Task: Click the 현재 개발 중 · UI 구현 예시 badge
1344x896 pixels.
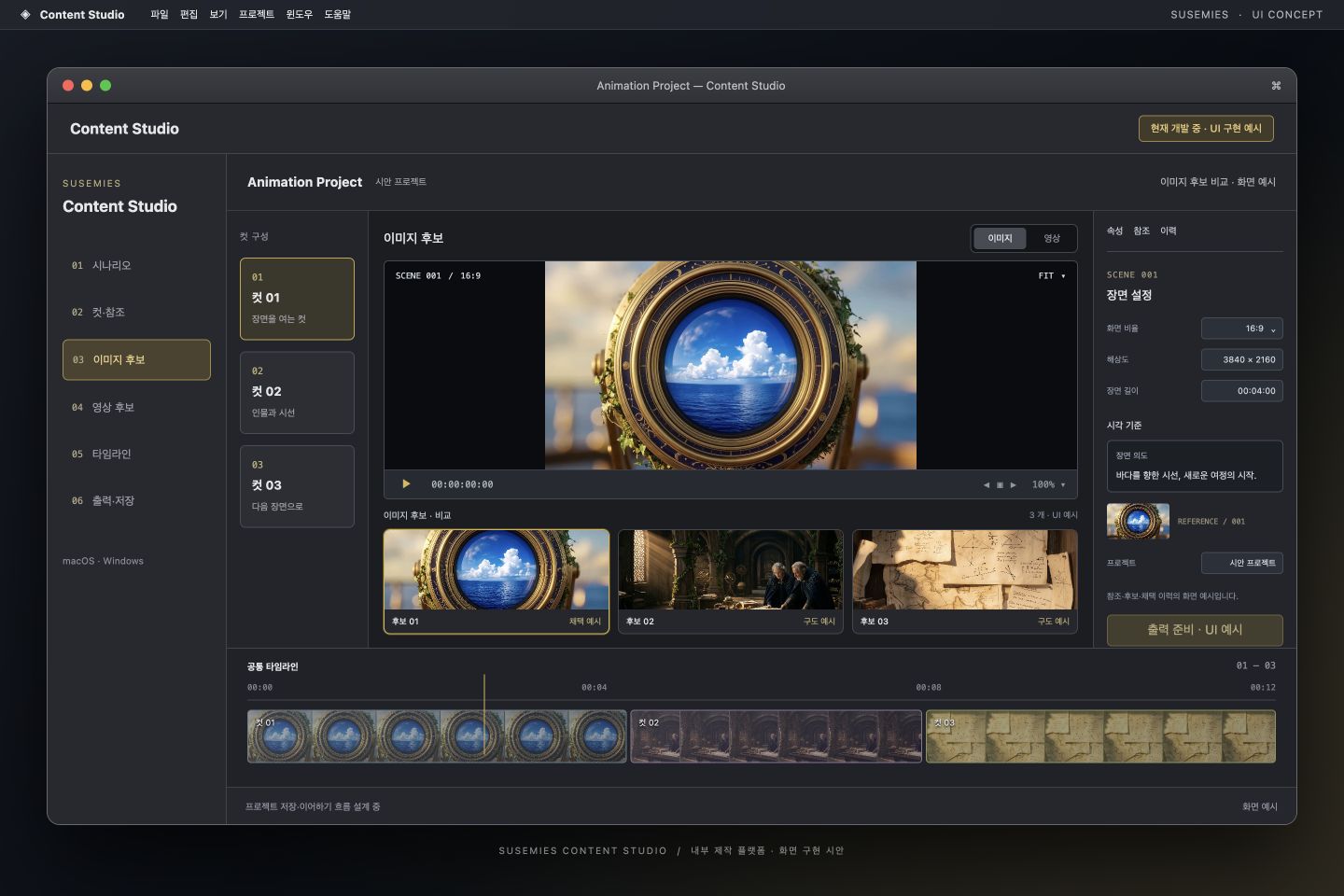Action: click(1206, 129)
